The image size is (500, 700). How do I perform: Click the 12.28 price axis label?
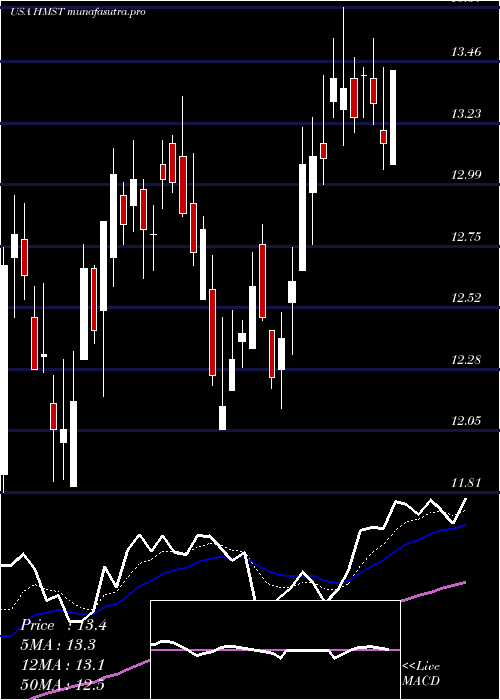point(466,359)
